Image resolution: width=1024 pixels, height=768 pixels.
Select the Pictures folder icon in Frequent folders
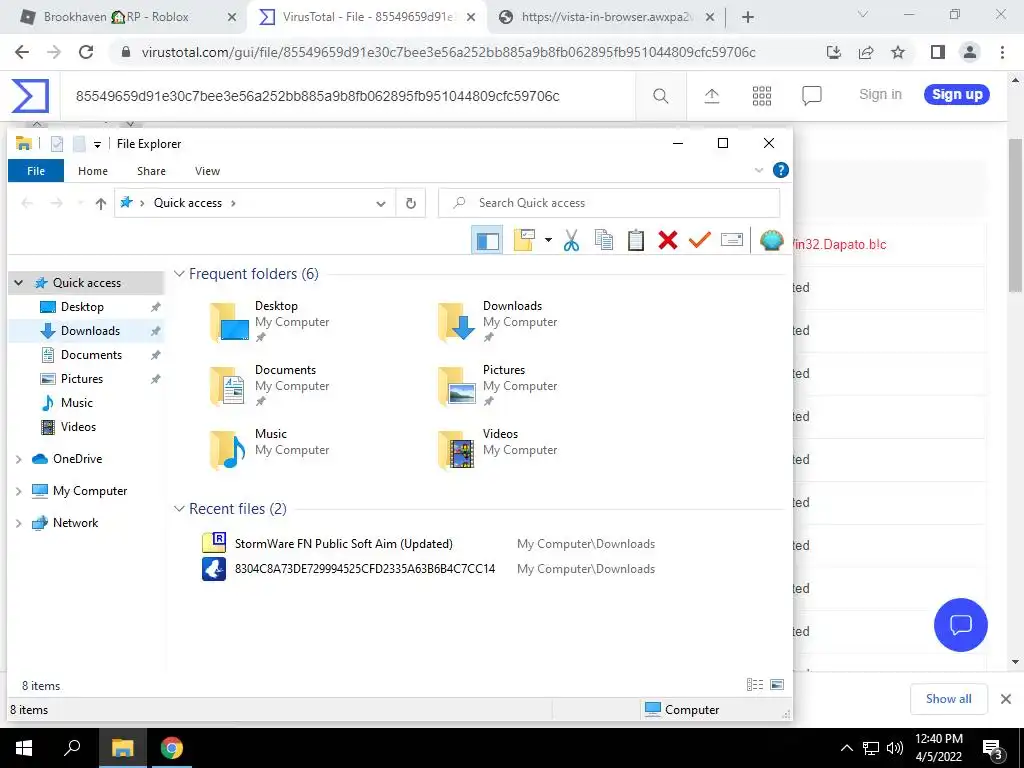(456, 386)
